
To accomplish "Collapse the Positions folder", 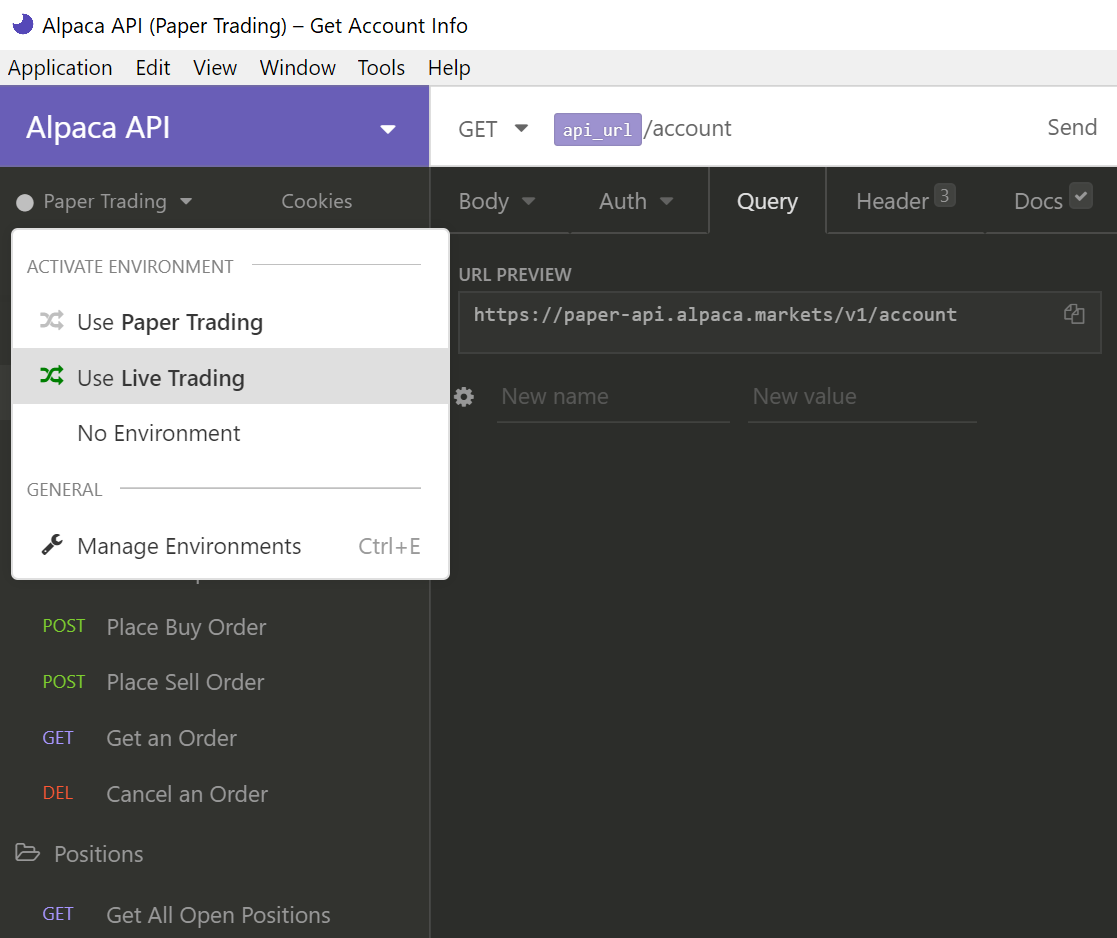I will click(x=98, y=854).
